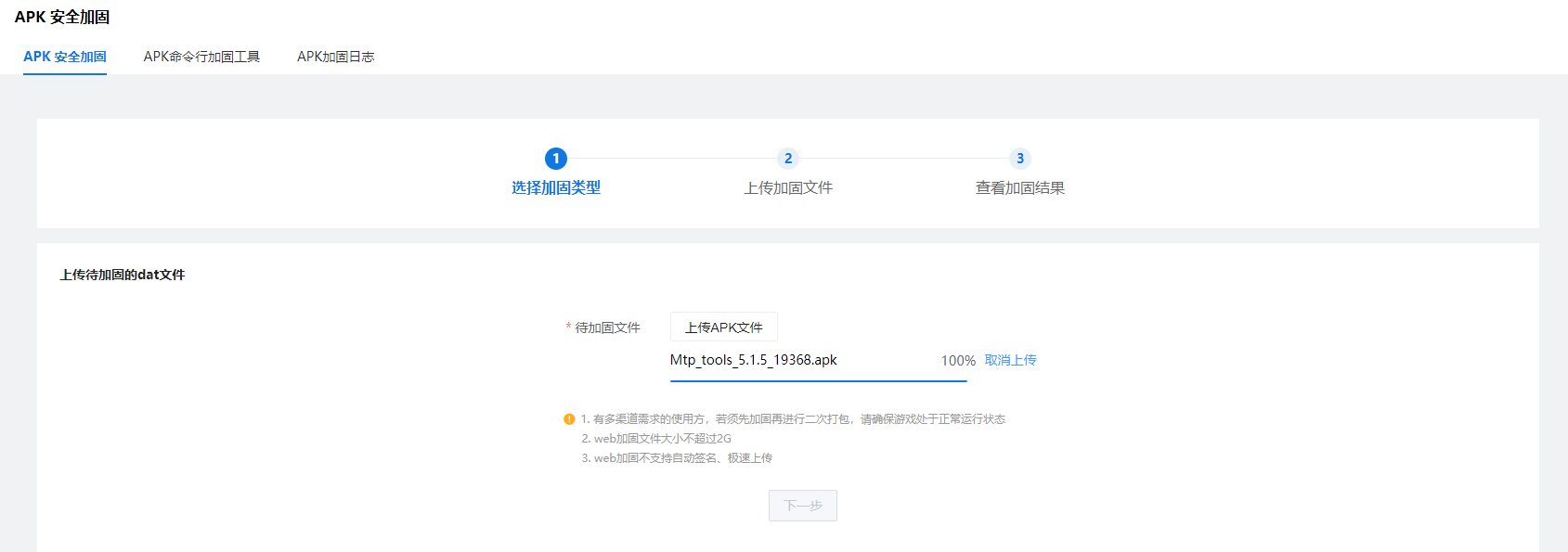Select the 查看加固结果 step label
Viewport: 1568px width, 552px height.
pyautogui.click(x=1020, y=187)
